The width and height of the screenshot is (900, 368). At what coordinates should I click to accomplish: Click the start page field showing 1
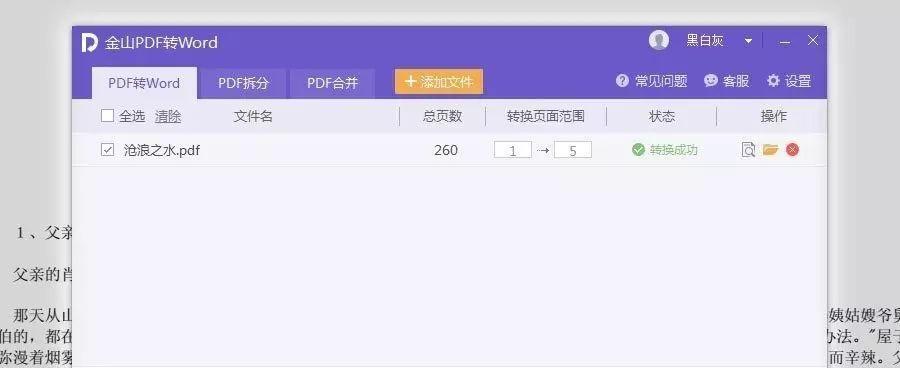[x=513, y=150]
